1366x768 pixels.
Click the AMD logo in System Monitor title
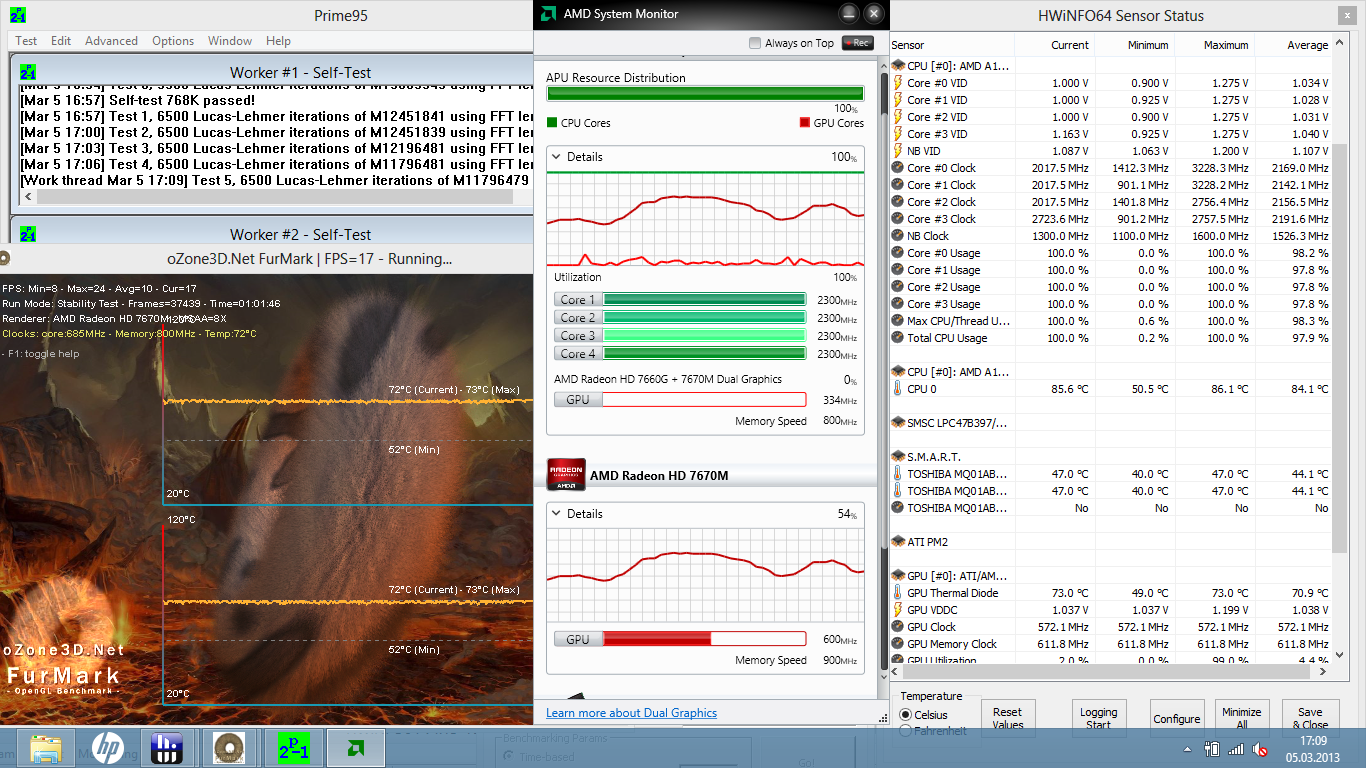tap(549, 14)
